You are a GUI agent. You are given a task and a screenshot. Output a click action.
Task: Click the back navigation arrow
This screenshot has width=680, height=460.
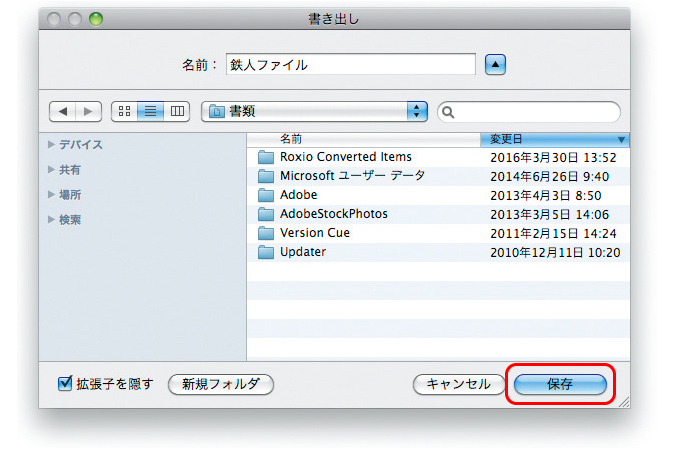click(x=62, y=111)
